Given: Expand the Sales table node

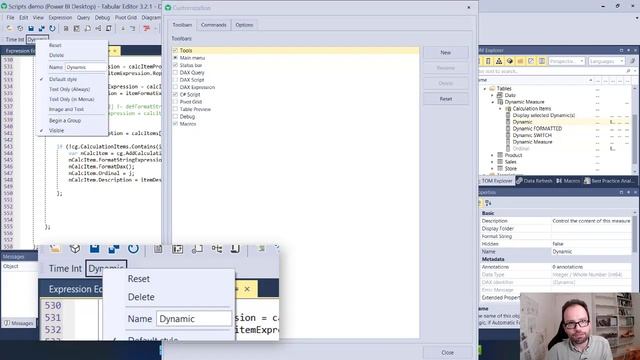Looking at the screenshot, I should [493, 162].
